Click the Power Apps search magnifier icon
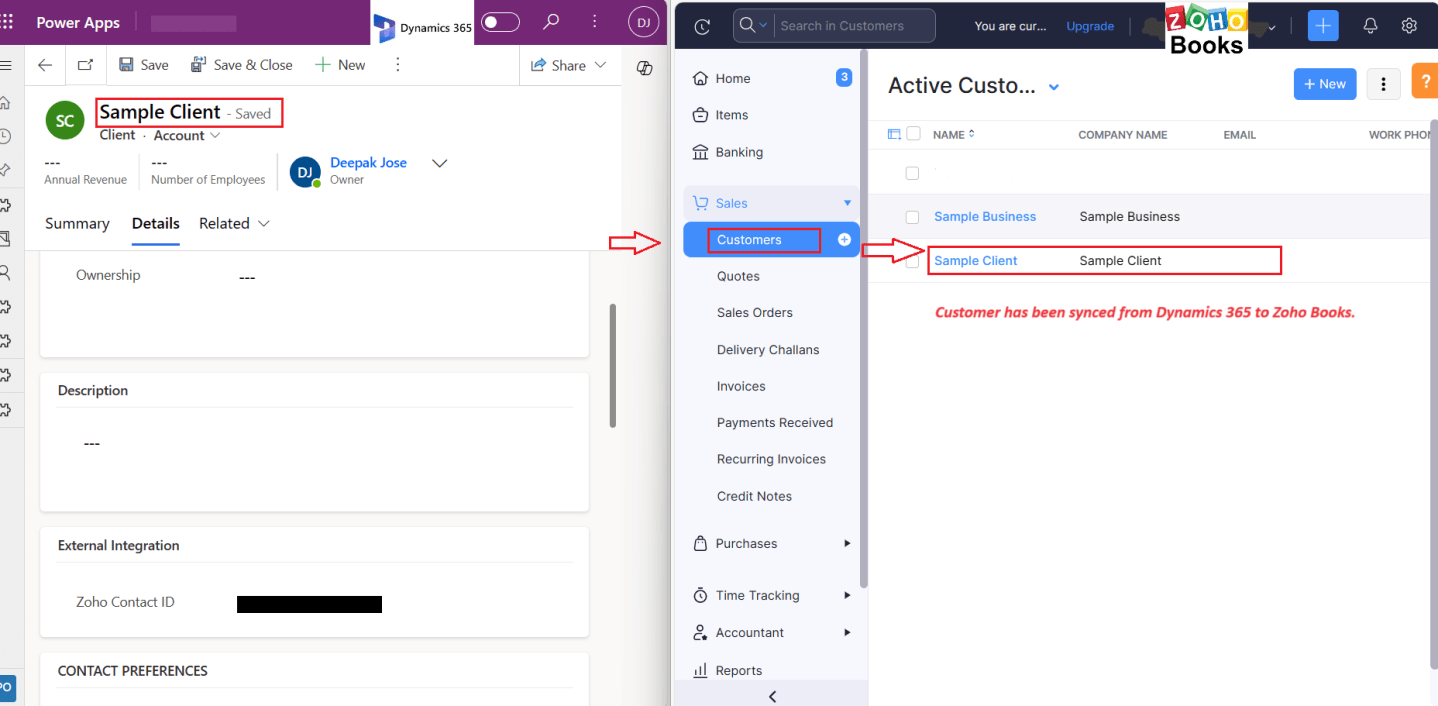The height and width of the screenshot is (706, 1438). (551, 22)
